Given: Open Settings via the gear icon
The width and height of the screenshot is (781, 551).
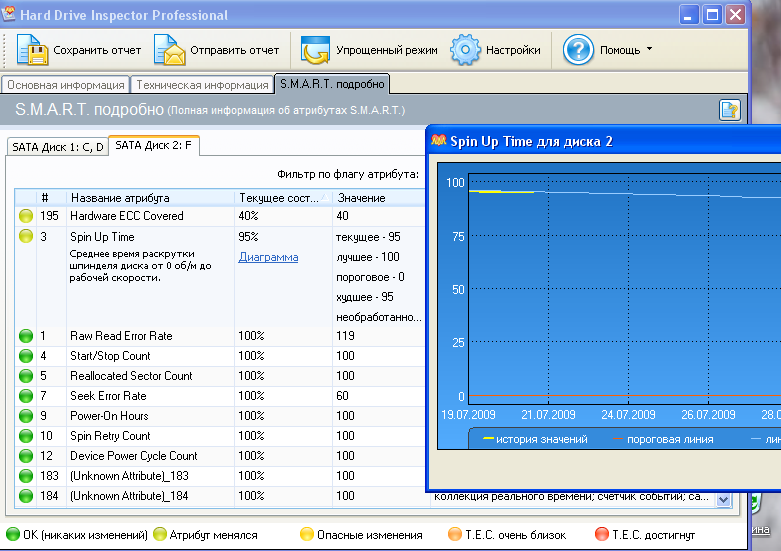Looking at the screenshot, I should pyautogui.click(x=466, y=49).
